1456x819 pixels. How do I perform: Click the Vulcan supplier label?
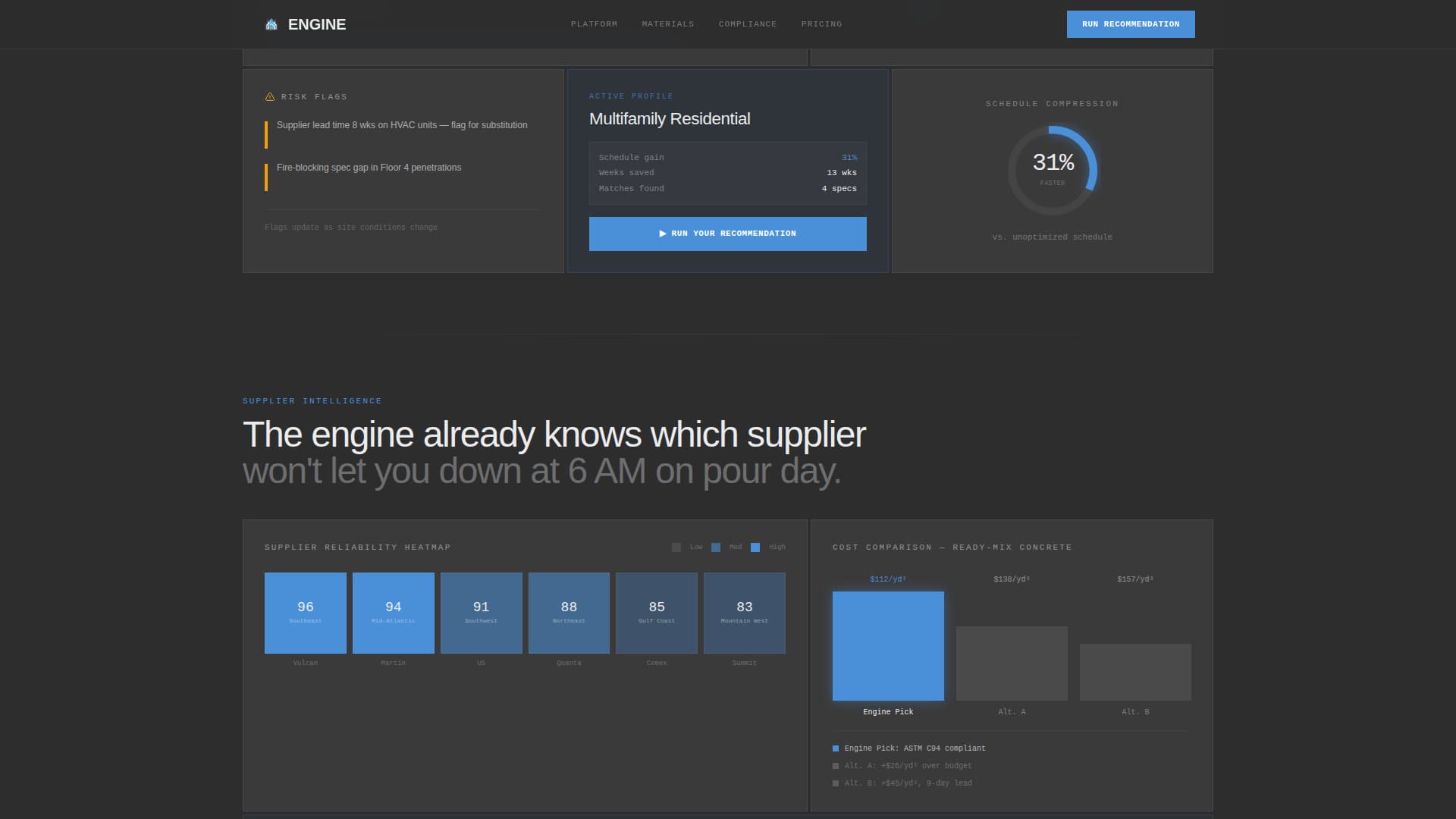point(306,663)
